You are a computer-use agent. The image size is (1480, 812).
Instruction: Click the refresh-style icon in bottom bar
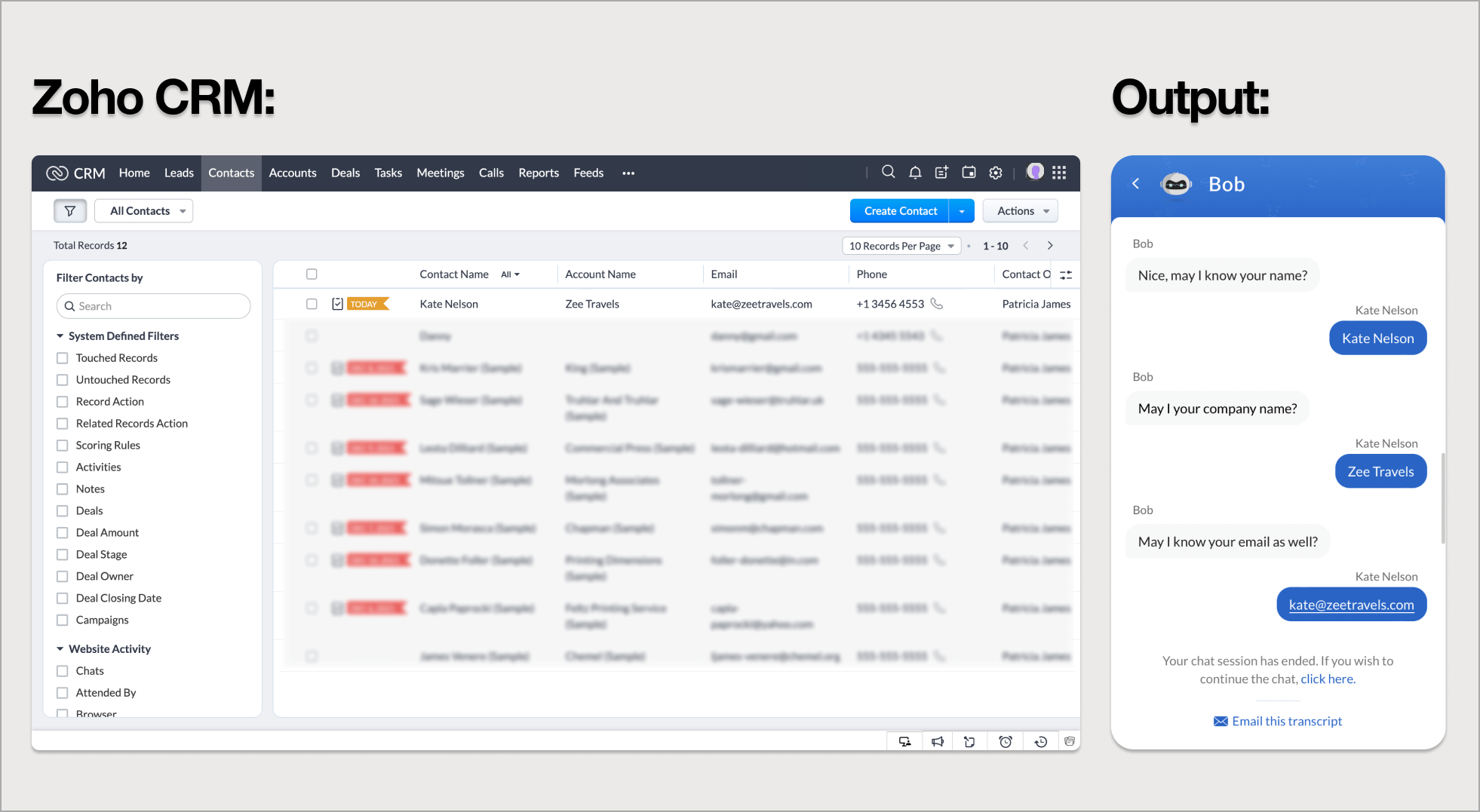[x=969, y=742]
